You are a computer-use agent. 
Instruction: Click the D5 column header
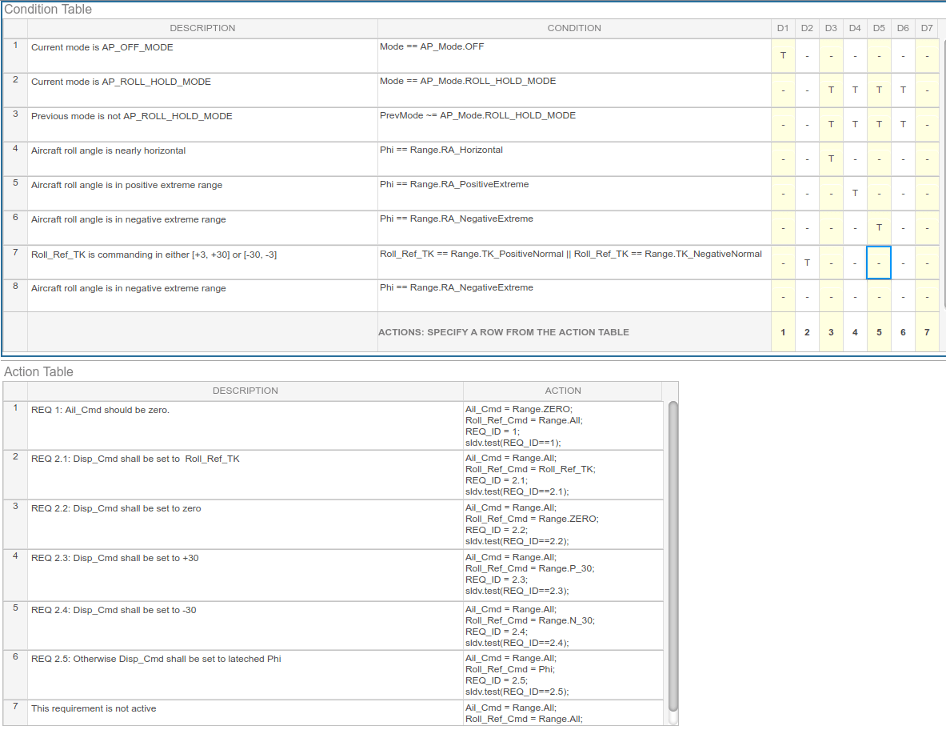point(879,28)
